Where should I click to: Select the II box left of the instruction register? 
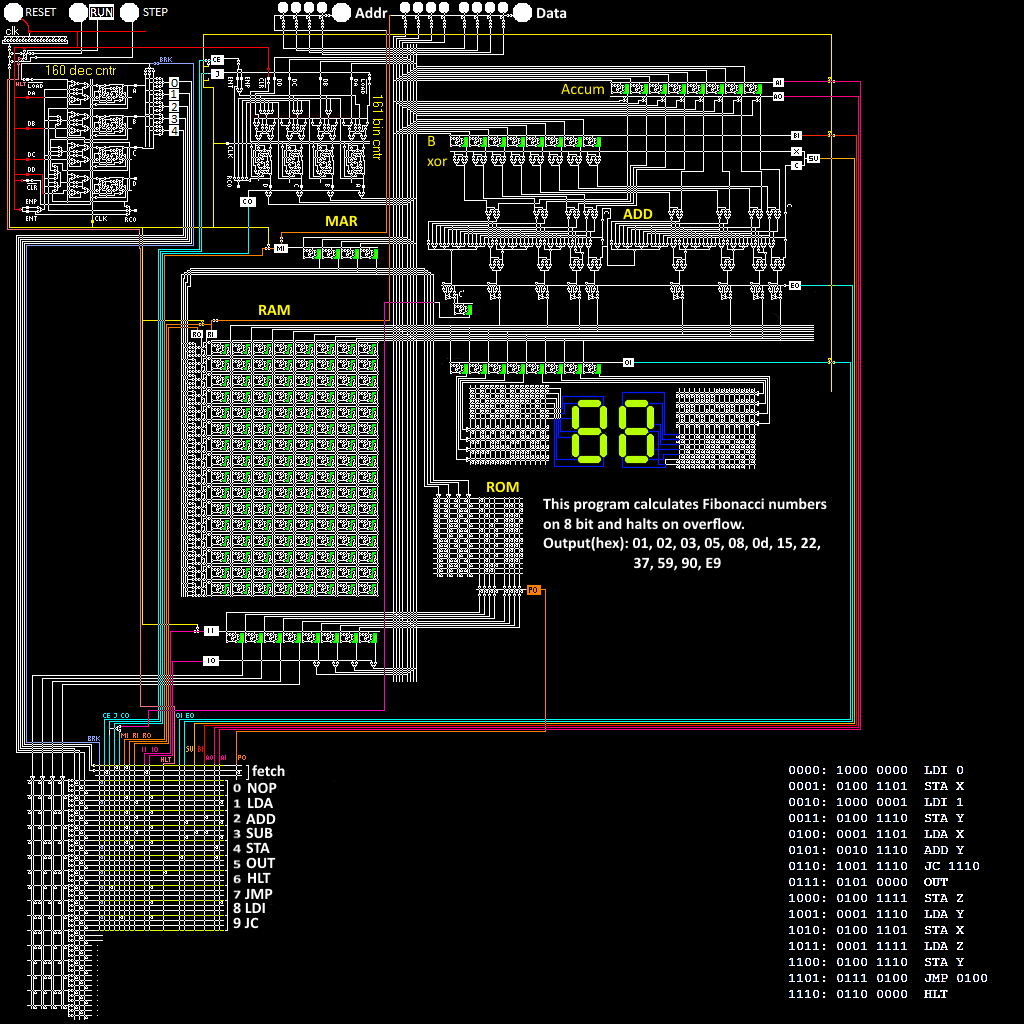point(212,631)
